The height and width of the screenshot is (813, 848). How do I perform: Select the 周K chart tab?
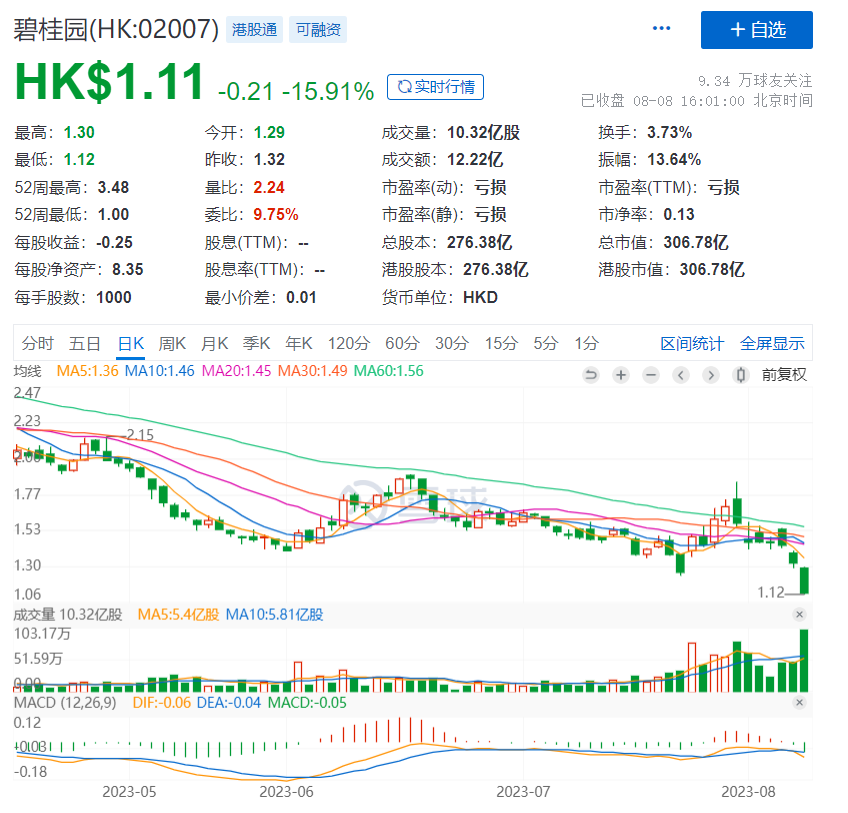[x=172, y=343]
